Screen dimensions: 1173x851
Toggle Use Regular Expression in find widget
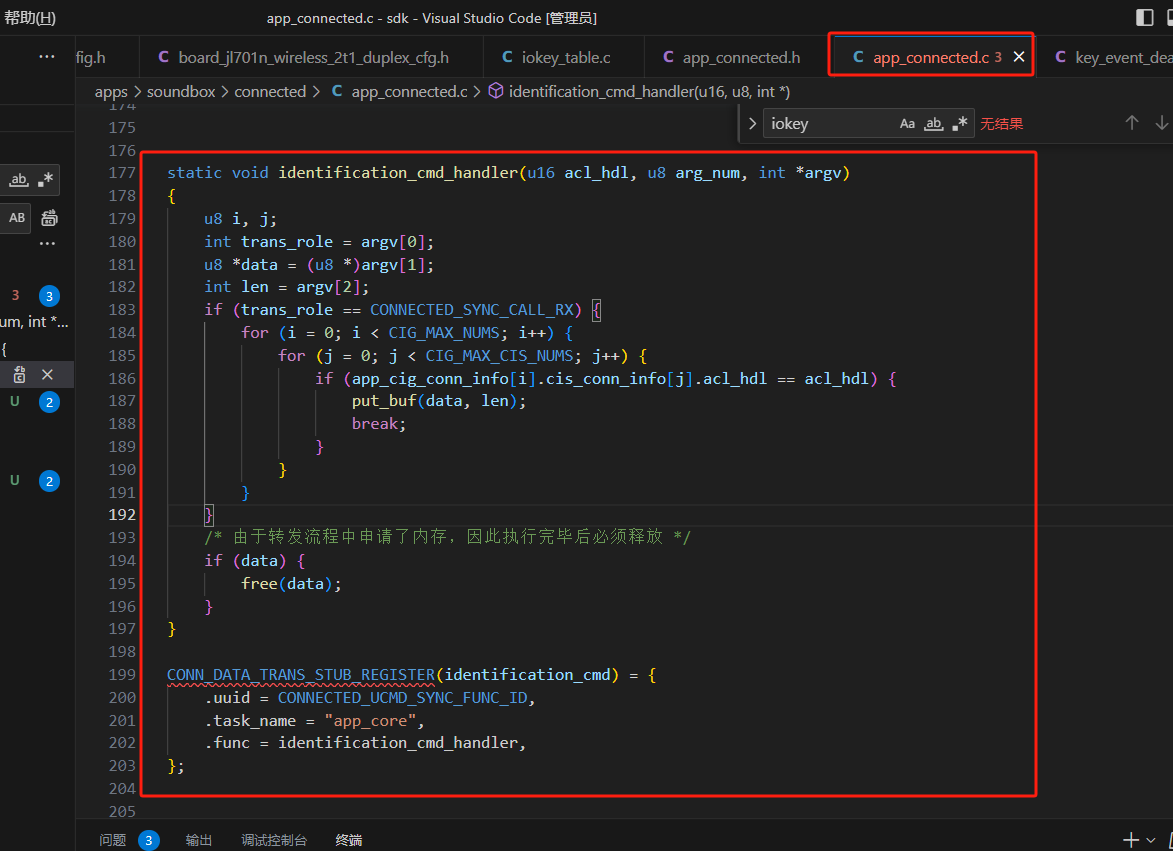960,123
